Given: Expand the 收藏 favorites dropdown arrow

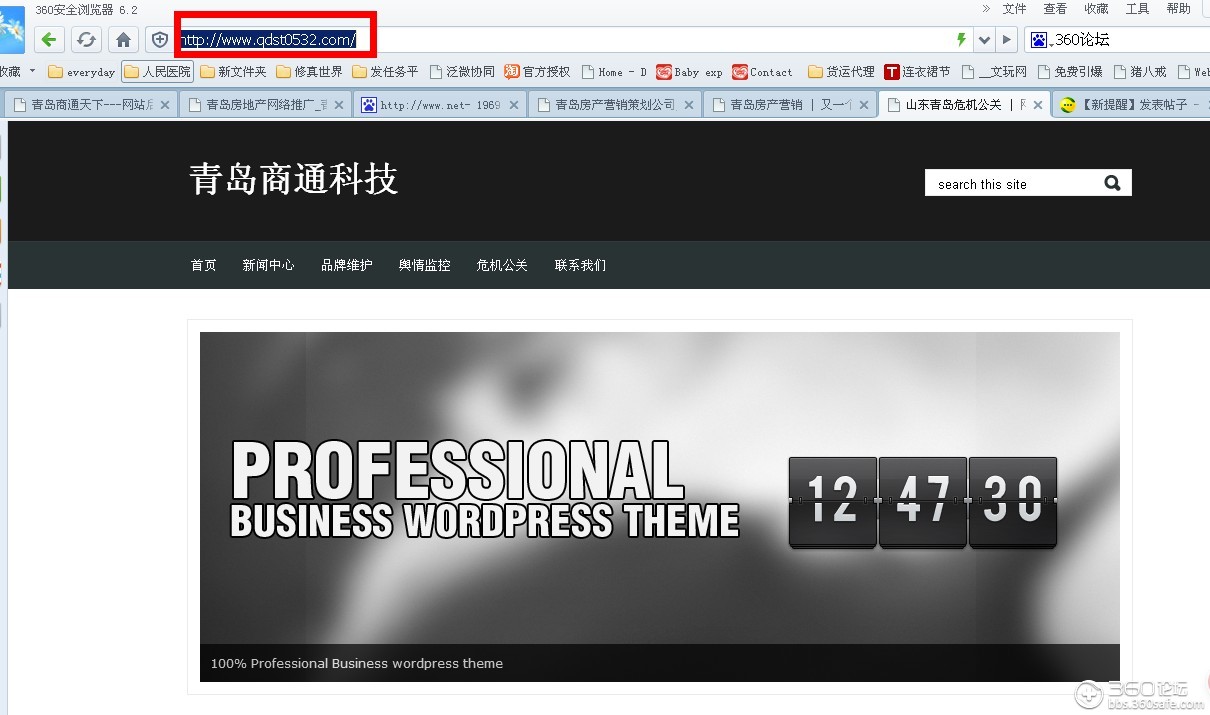Looking at the screenshot, I should (32, 71).
